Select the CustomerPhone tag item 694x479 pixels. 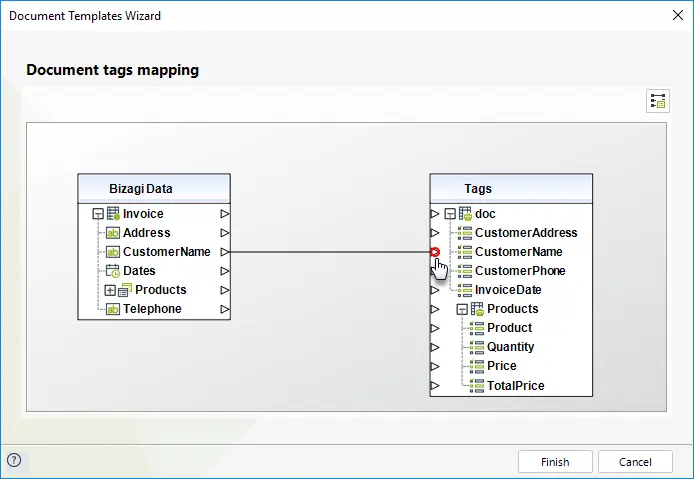(520, 271)
